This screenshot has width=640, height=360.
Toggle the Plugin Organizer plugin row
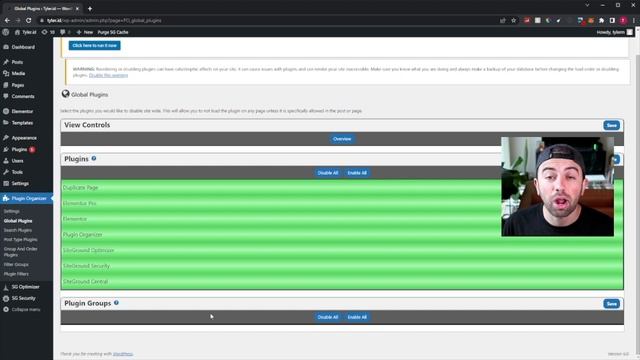point(342,235)
